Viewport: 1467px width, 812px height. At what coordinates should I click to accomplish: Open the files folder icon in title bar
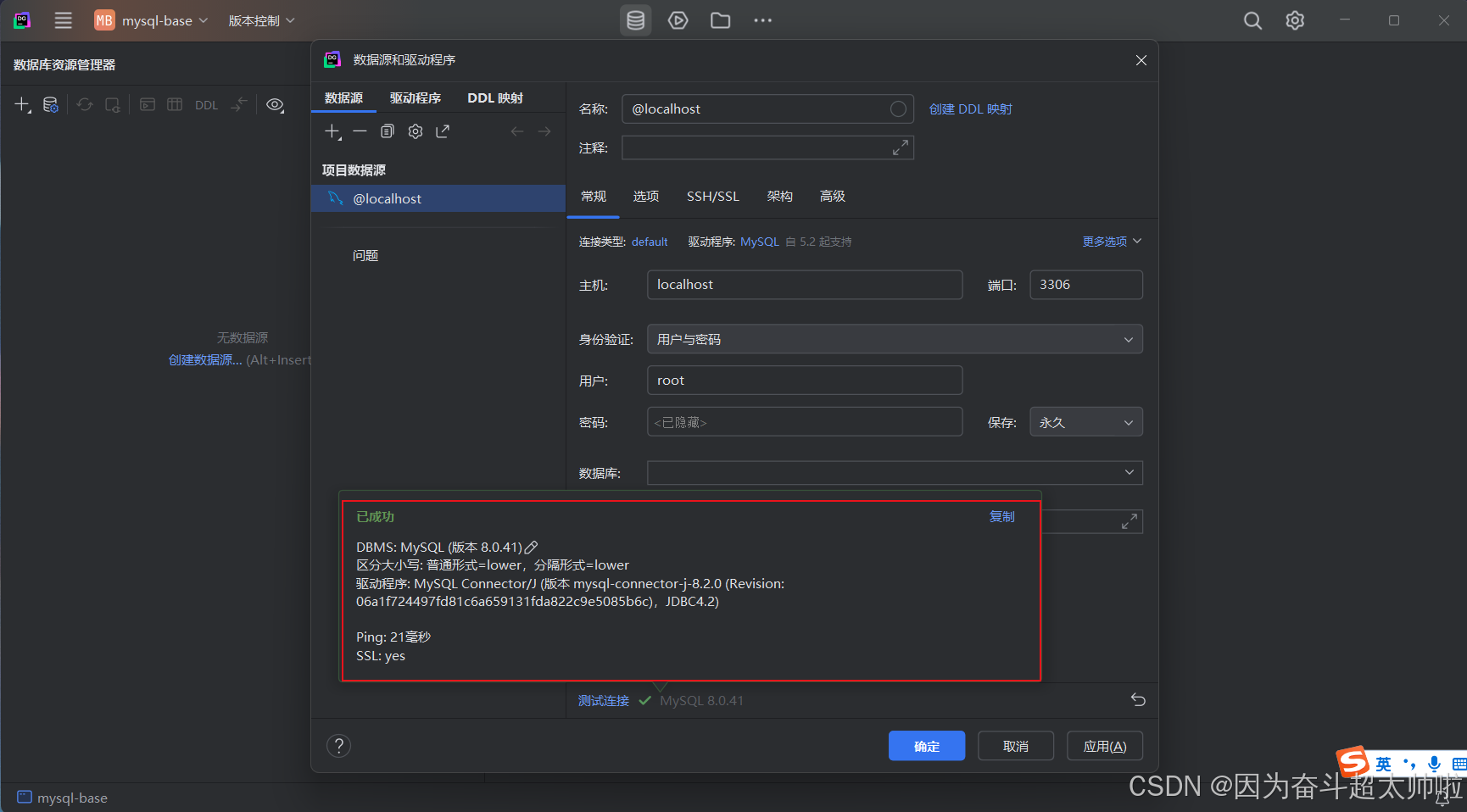(x=721, y=20)
